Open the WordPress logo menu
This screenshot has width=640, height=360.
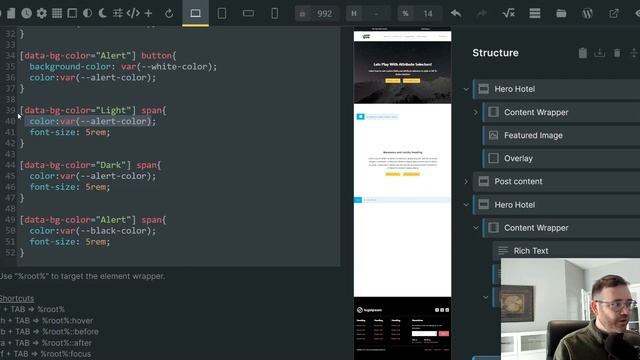(x=587, y=13)
